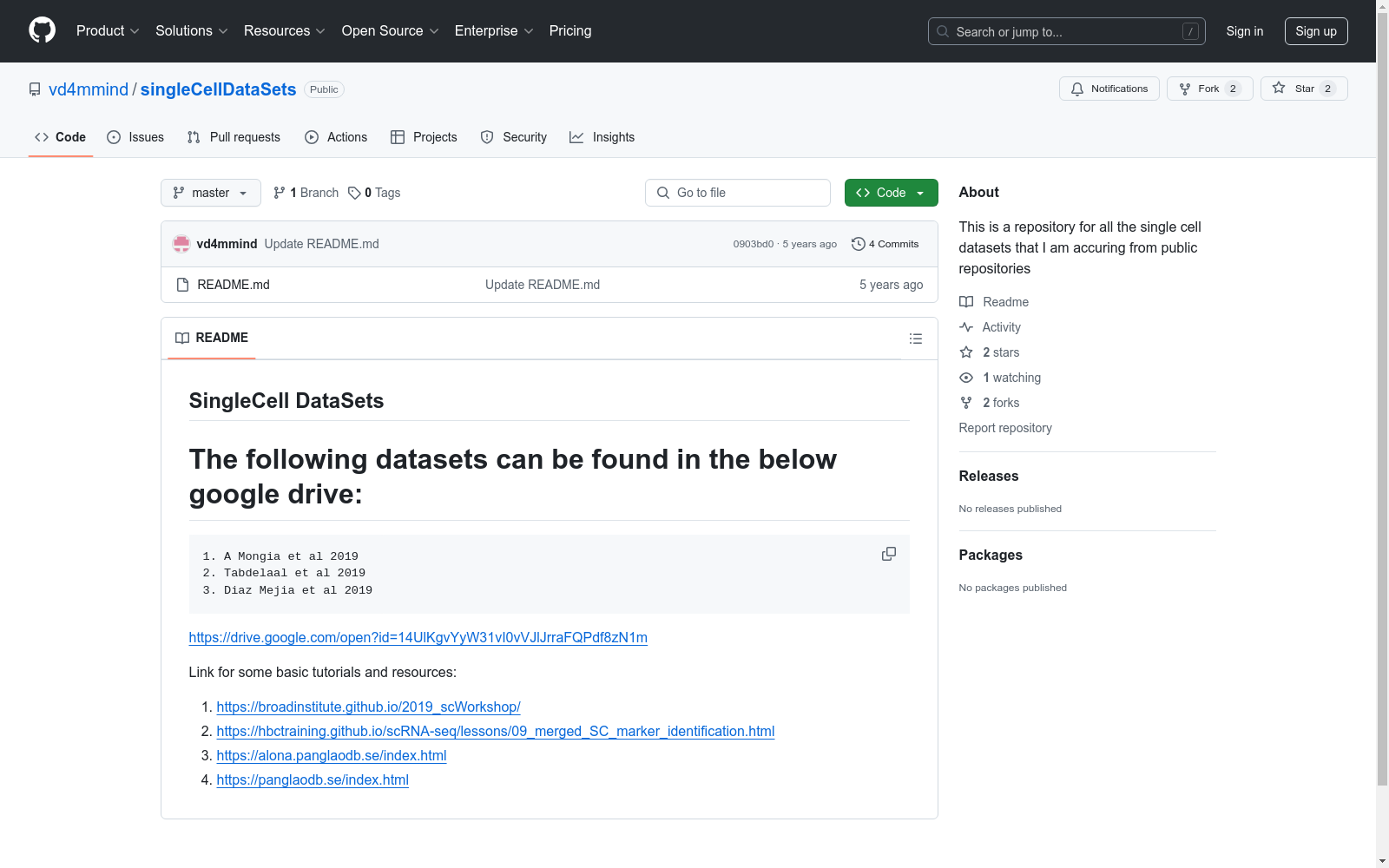The image size is (1389, 868).
Task: Star this repository
Action: 1304,89
